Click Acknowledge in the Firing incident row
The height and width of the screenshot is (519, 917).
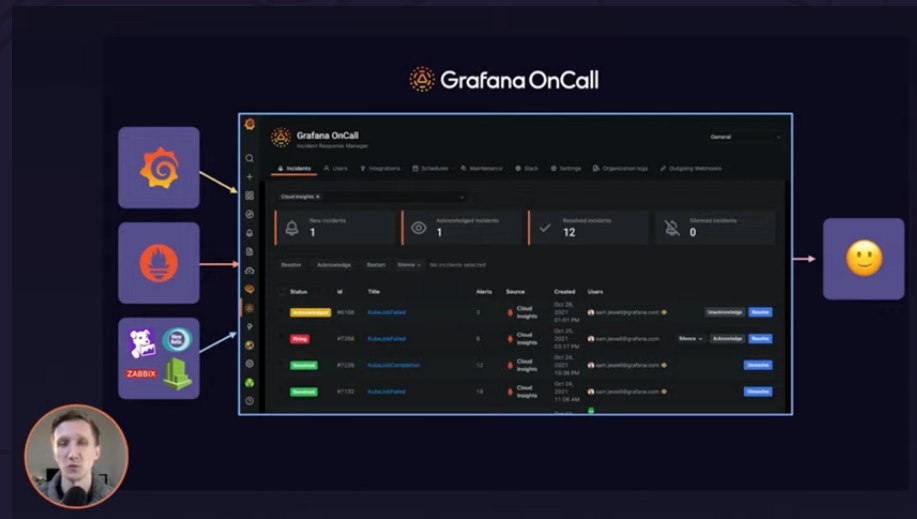(728, 339)
